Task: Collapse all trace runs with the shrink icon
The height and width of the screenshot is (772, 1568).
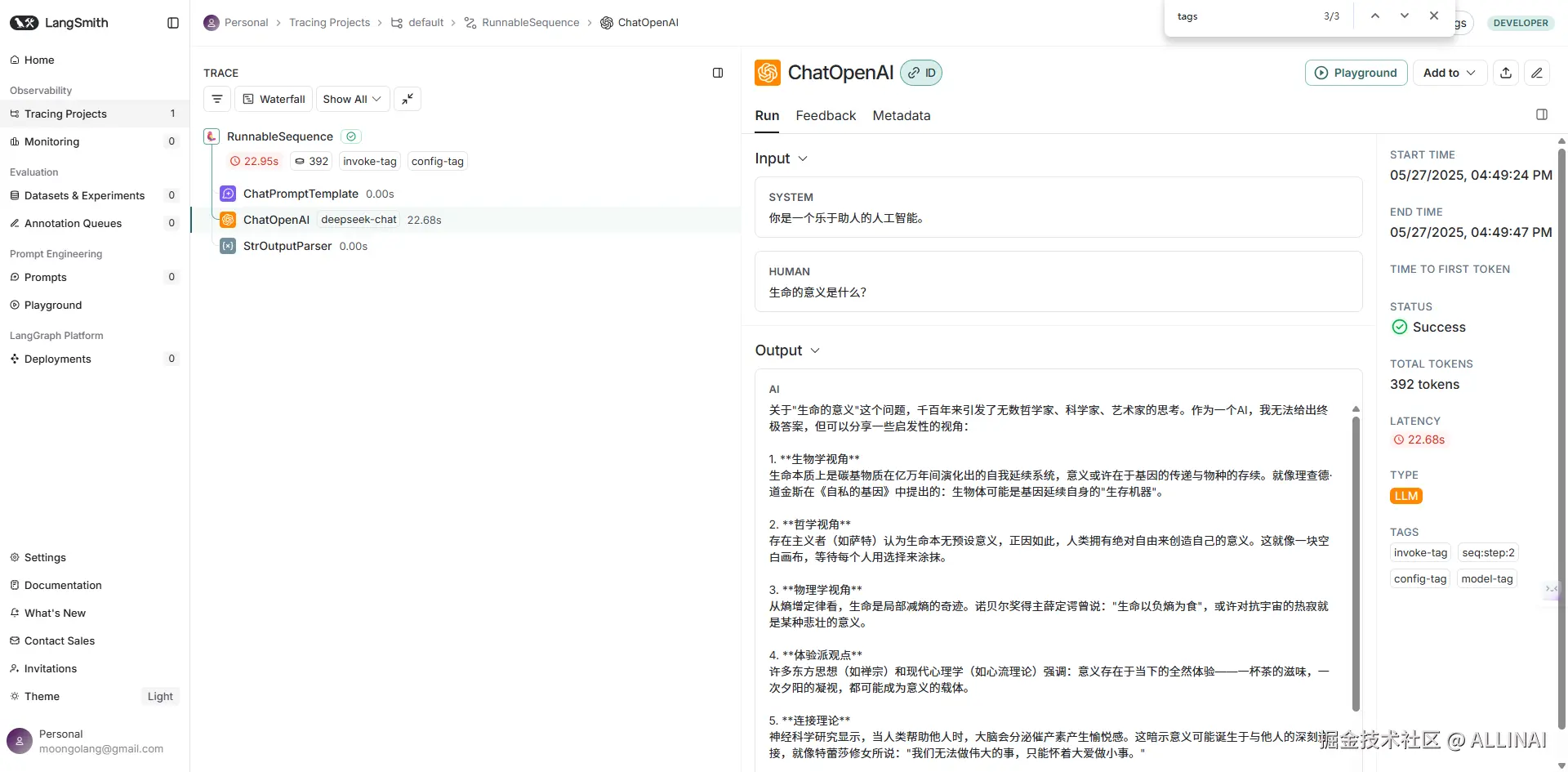Action: (x=408, y=99)
